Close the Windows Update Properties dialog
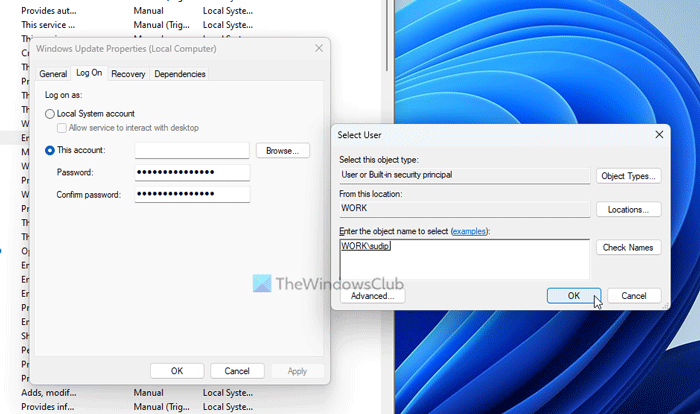The width and height of the screenshot is (700, 414). pyautogui.click(x=319, y=48)
